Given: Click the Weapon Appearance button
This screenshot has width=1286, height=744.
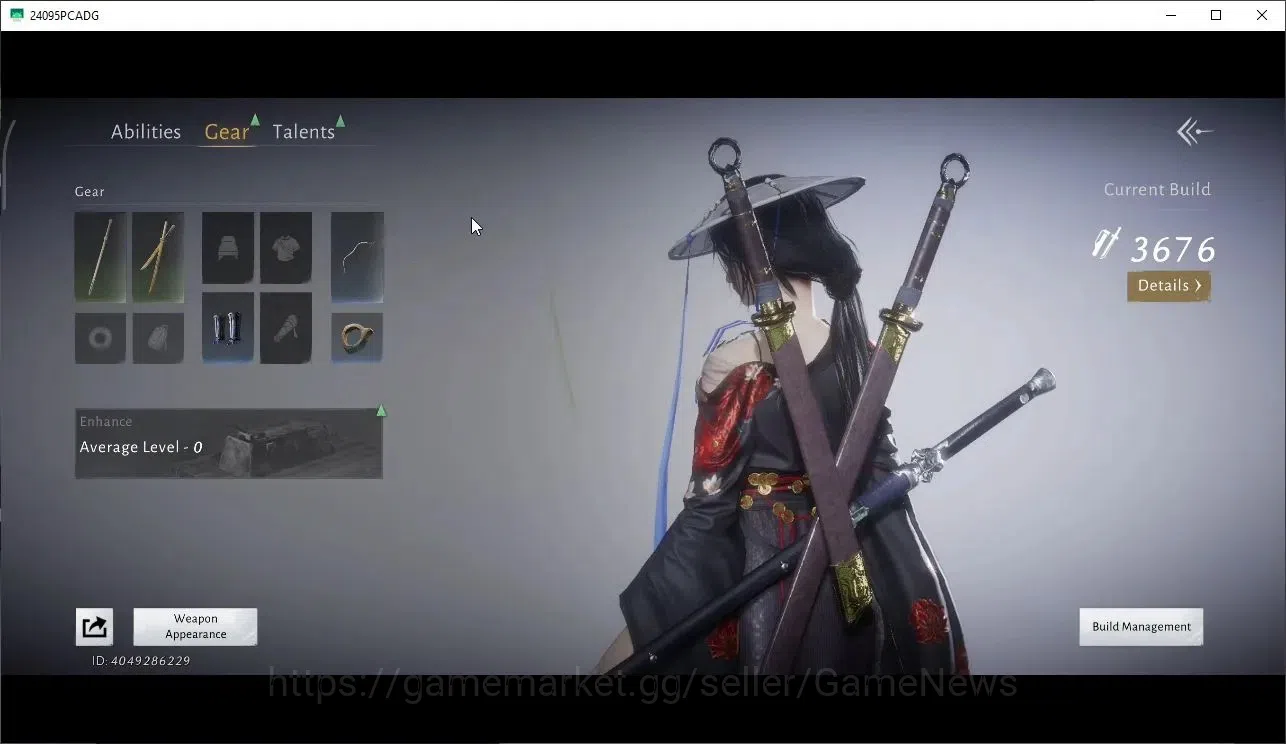Looking at the screenshot, I should coord(195,627).
